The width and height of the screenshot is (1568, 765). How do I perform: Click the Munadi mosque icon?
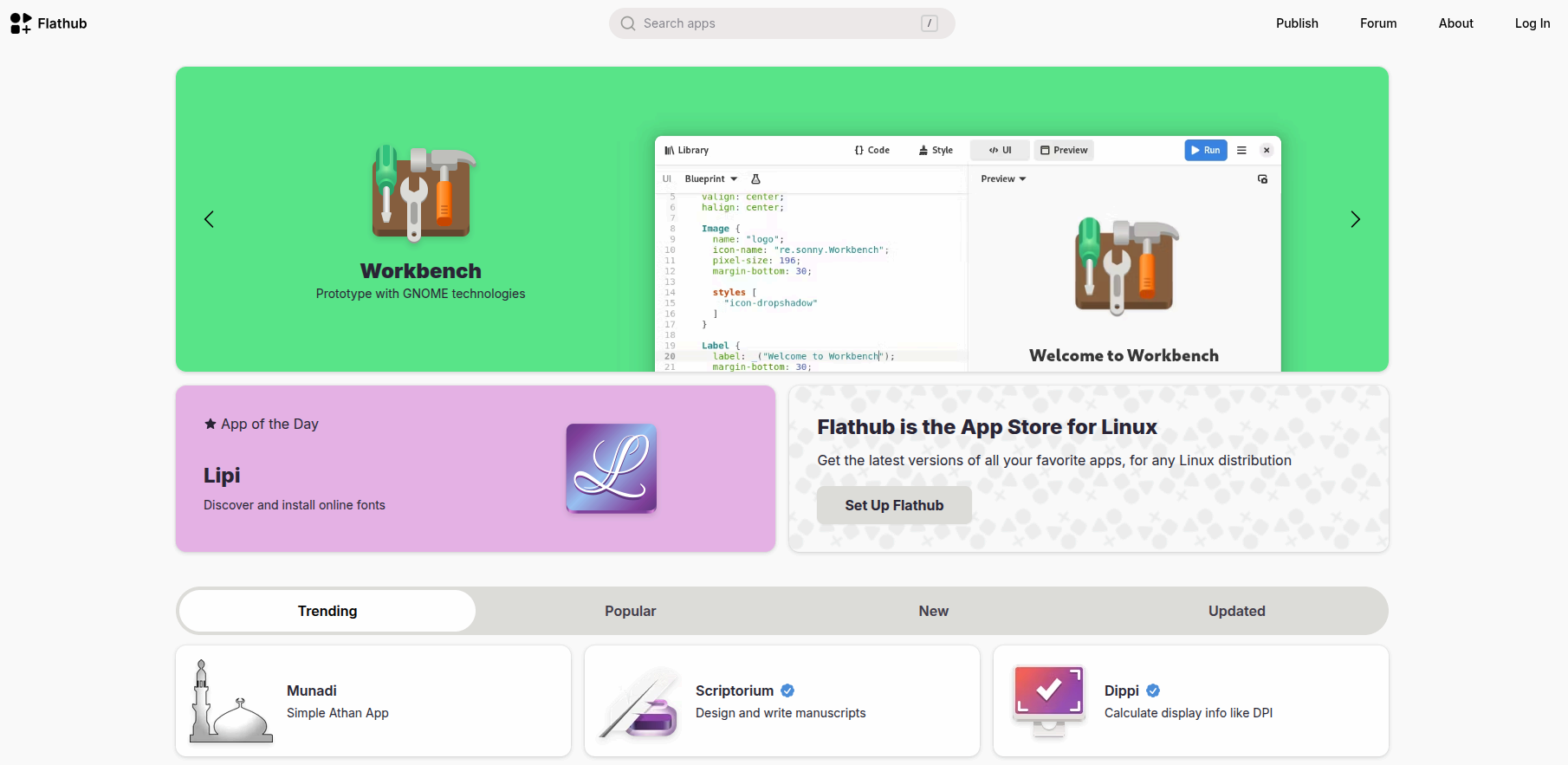pos(230,701)
